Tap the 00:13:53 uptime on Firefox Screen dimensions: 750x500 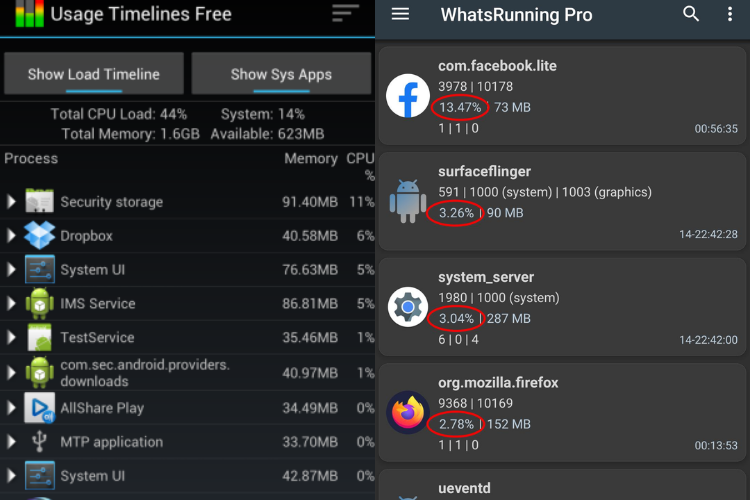[x=716, y=445]
